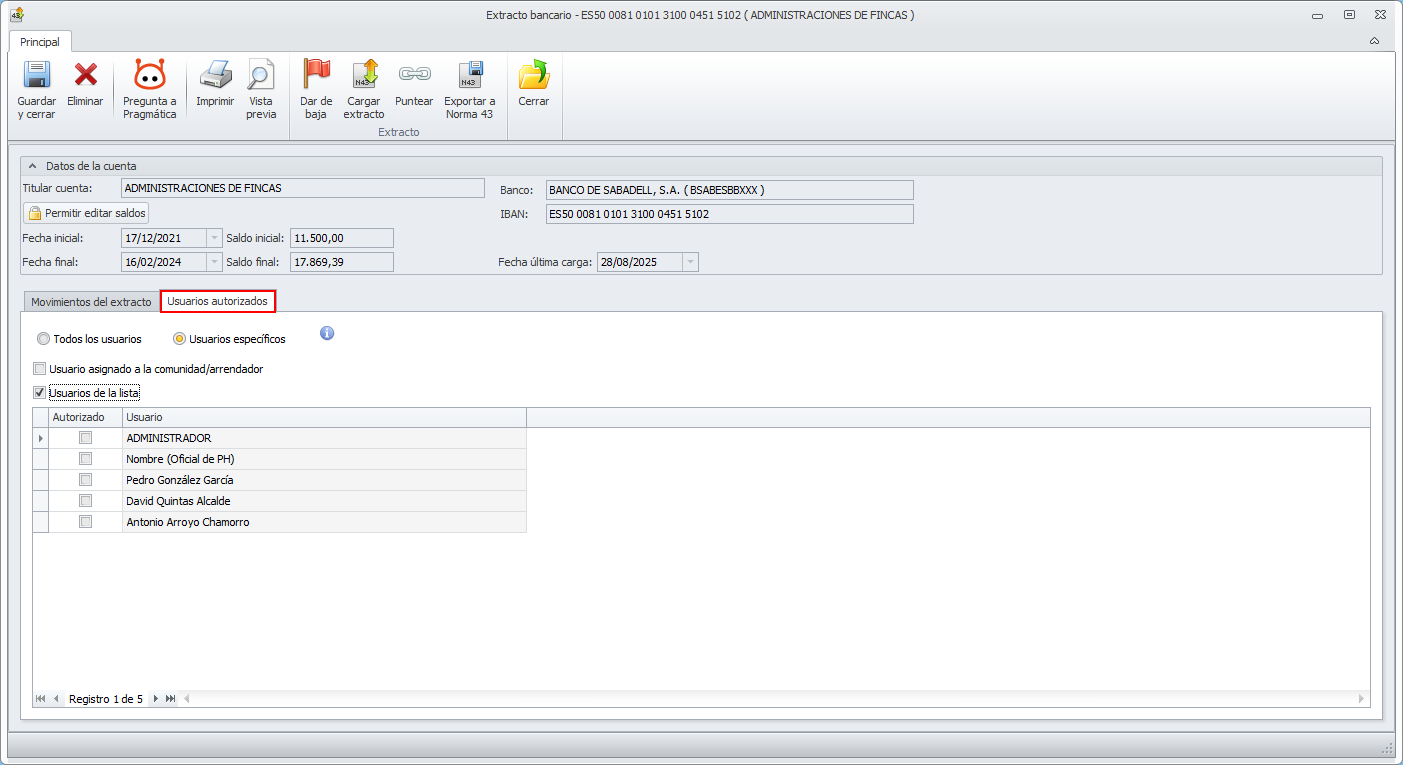Enable David Quintas Alcalde authorization

[x=86, y=501]
